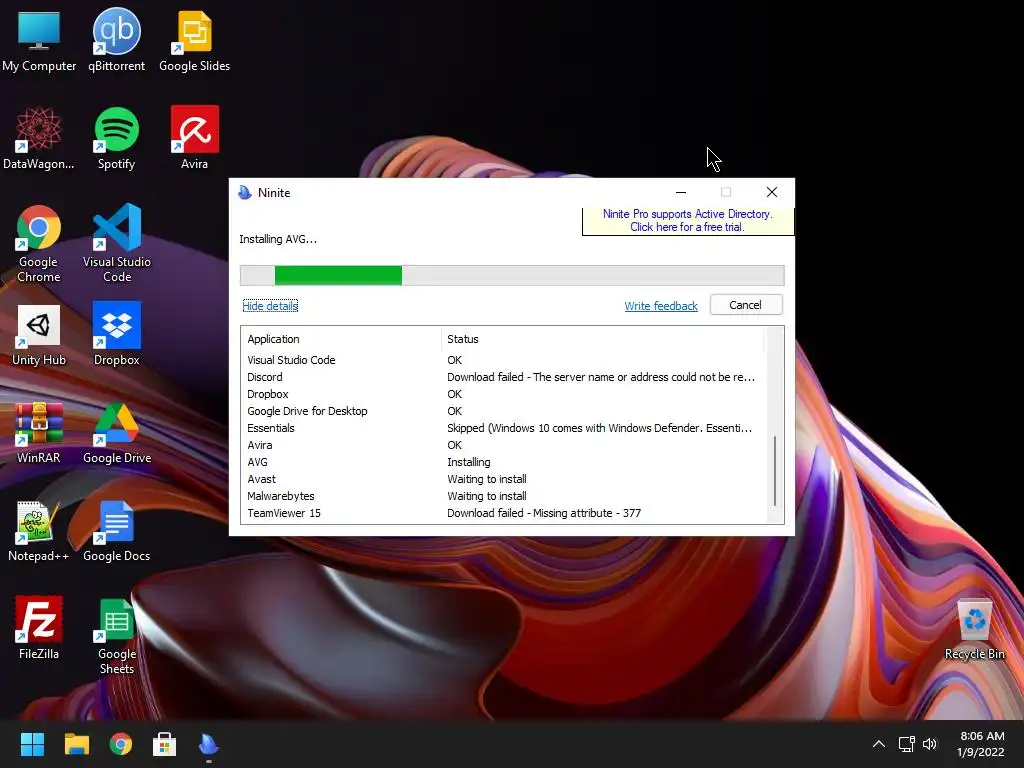The height and width of the screenshot is (768, 1024).
Task: Launch FileZilla desktop shortcut
Action: coord(39,628)
